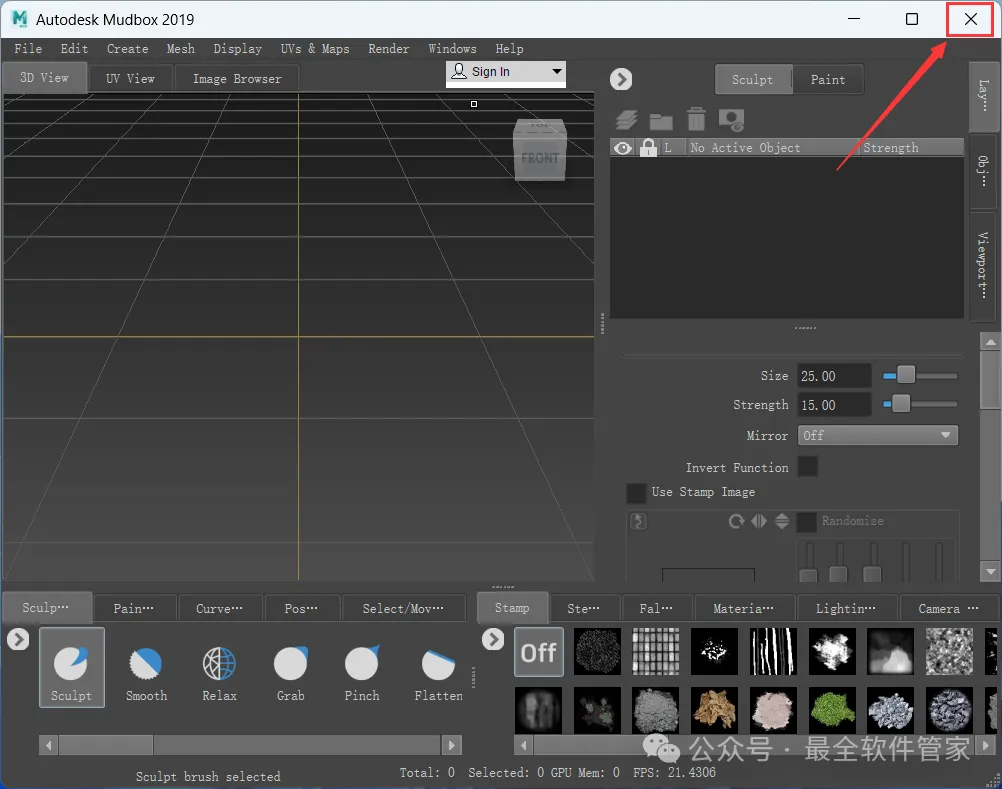Turn stamp Off in stamp tray
The image size is (1002, 789).
[x=539, y=652]
